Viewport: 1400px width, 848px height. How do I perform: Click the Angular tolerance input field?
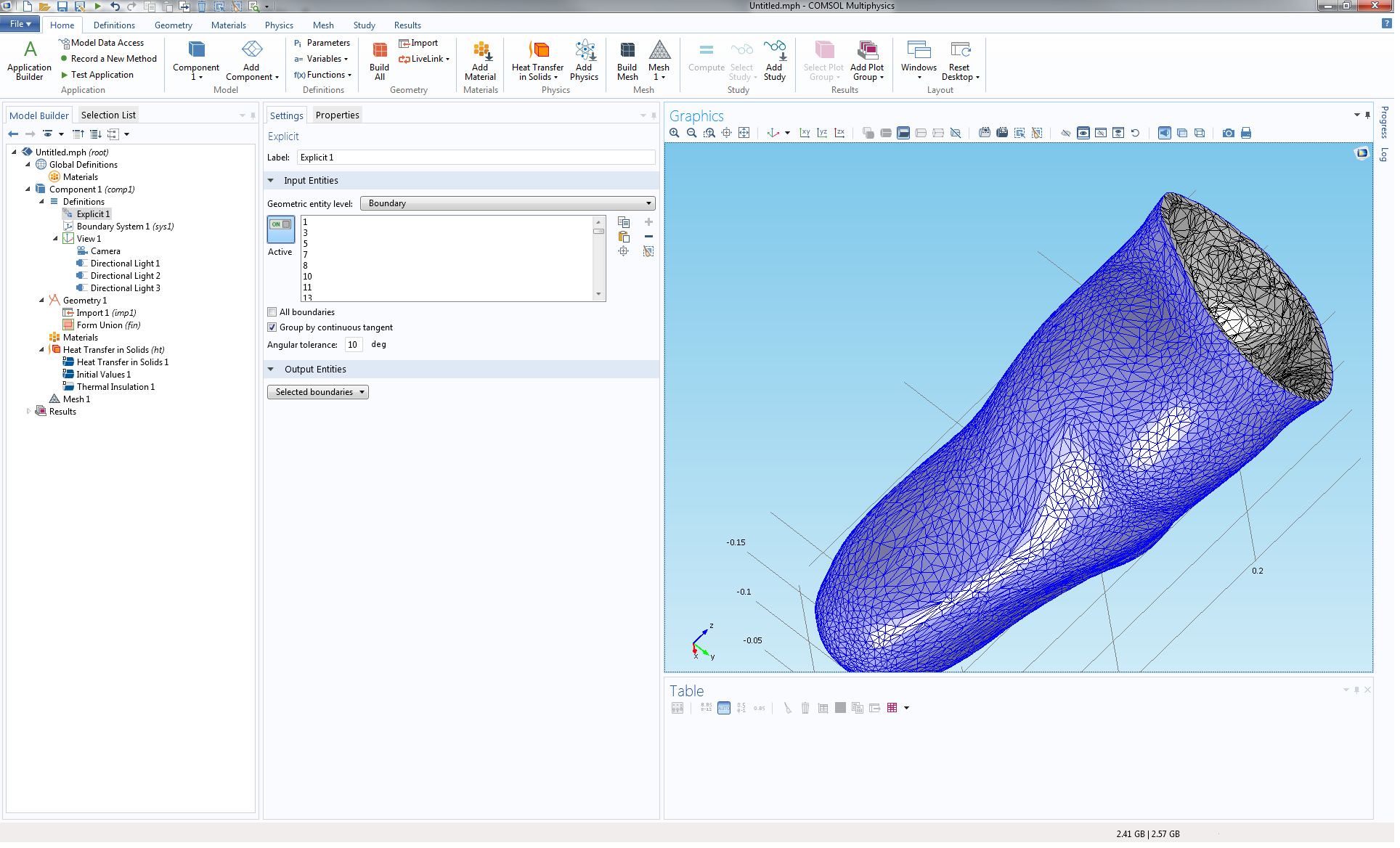pos(355,346)
